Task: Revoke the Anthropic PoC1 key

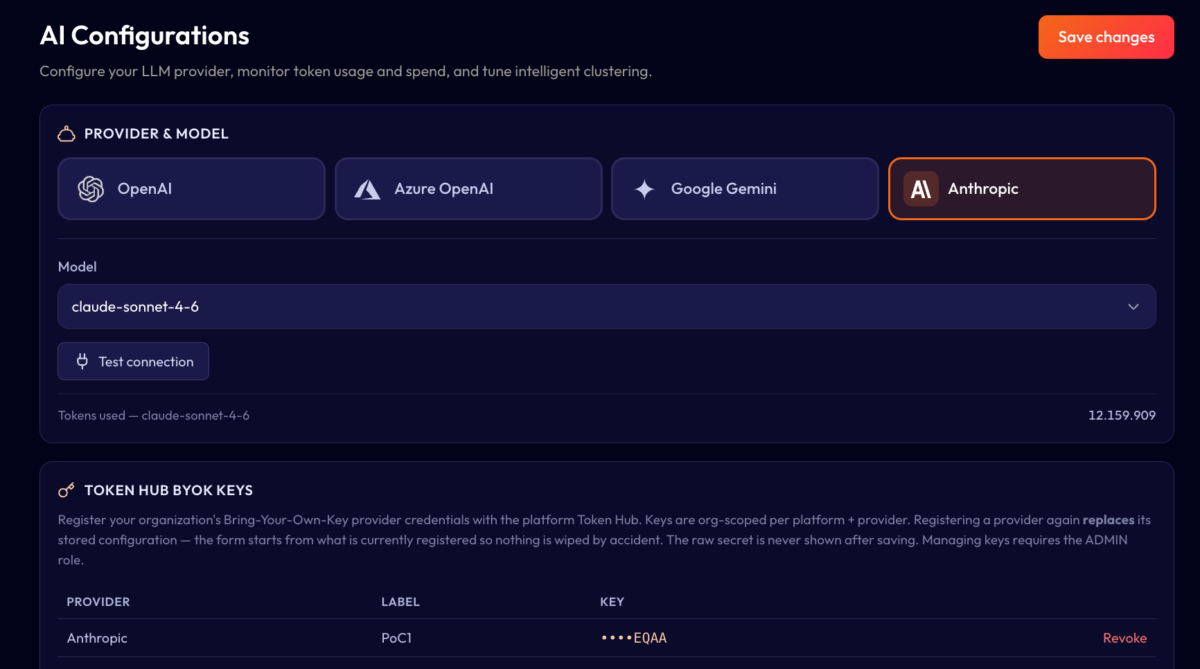Action: point(1125,638)
